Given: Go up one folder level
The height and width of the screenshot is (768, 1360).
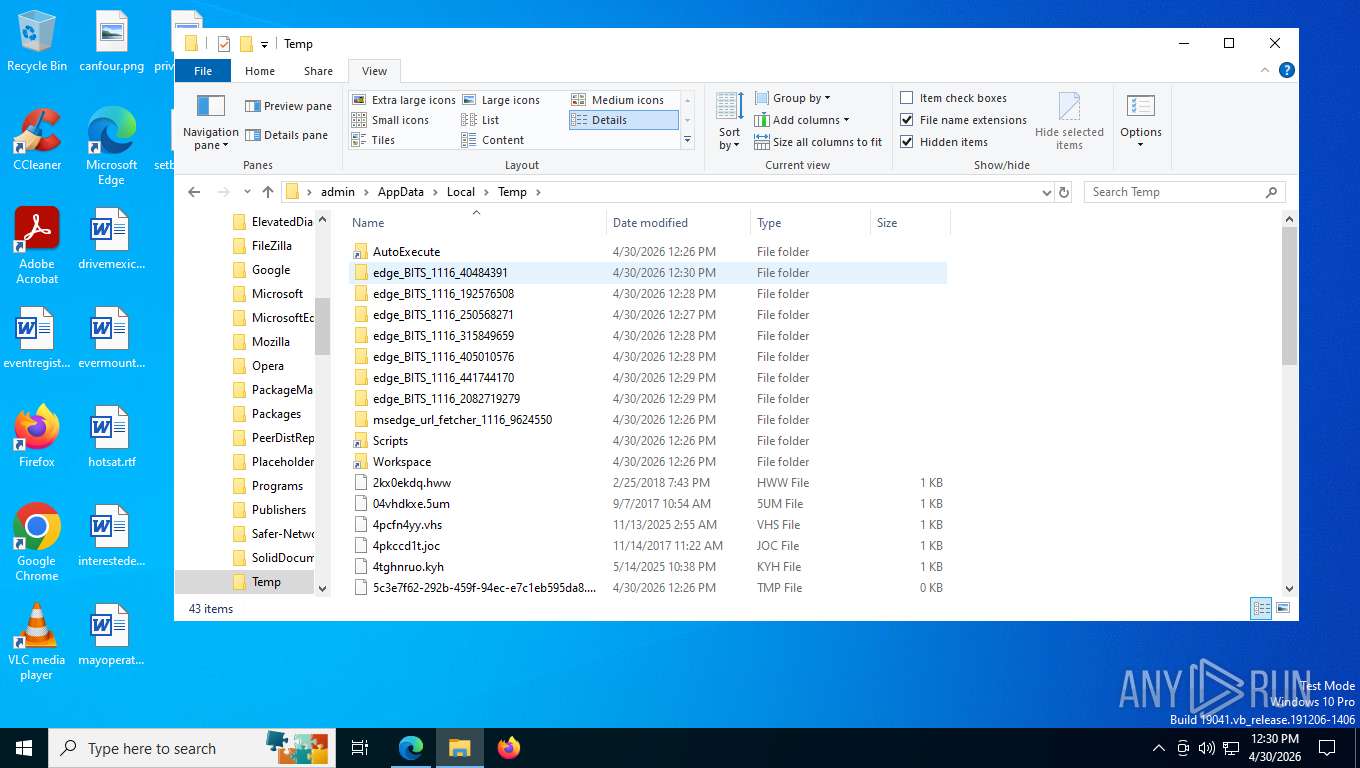Looking at the screenshot, I should pos(267,192).
